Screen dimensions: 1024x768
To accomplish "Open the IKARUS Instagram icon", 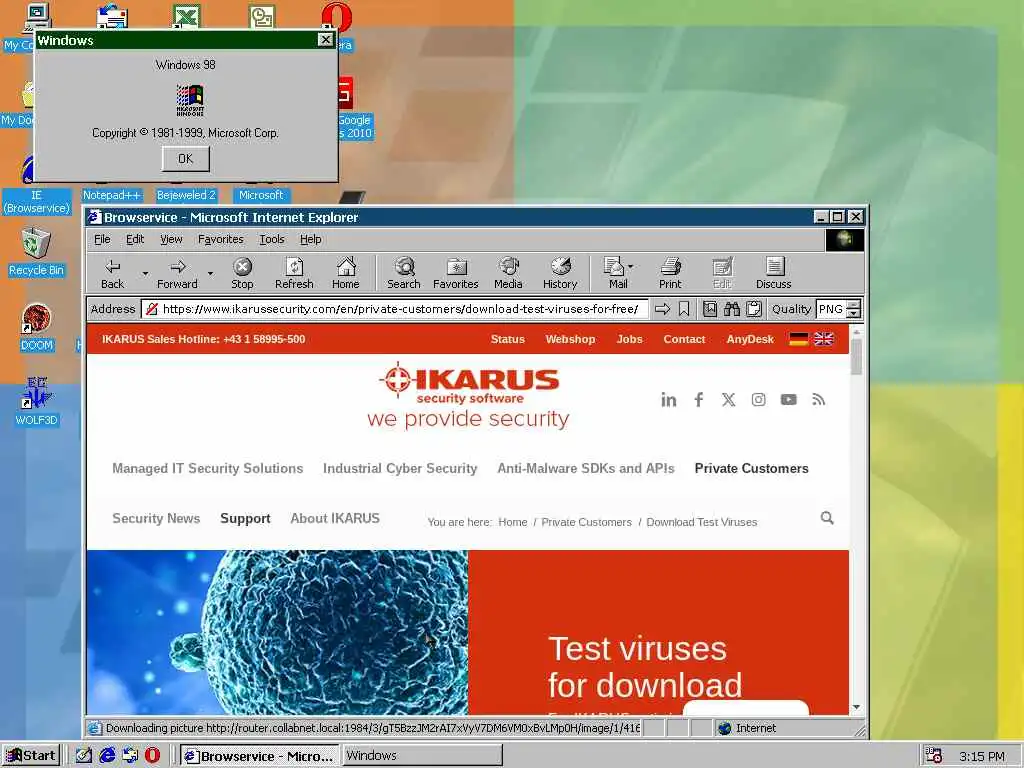I will (758, 400).
